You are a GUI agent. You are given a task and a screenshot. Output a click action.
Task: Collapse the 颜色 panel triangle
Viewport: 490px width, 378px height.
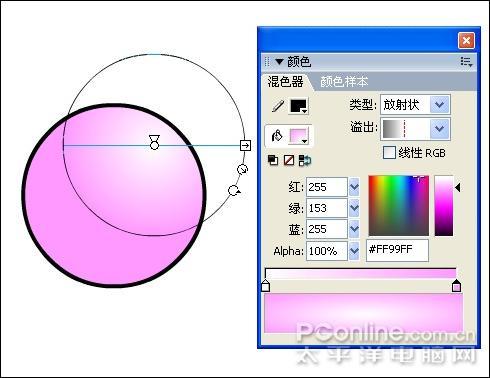point(279,62)
